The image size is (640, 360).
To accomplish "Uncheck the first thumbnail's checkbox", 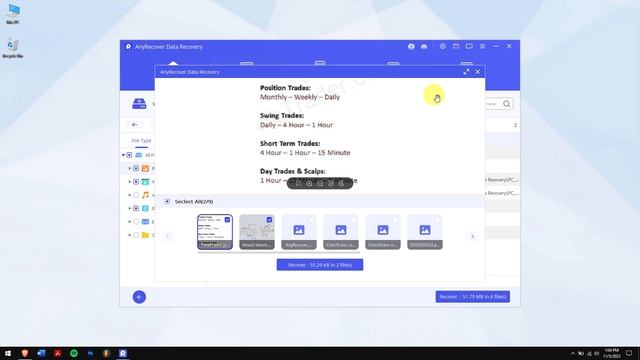I will point(227,220).
